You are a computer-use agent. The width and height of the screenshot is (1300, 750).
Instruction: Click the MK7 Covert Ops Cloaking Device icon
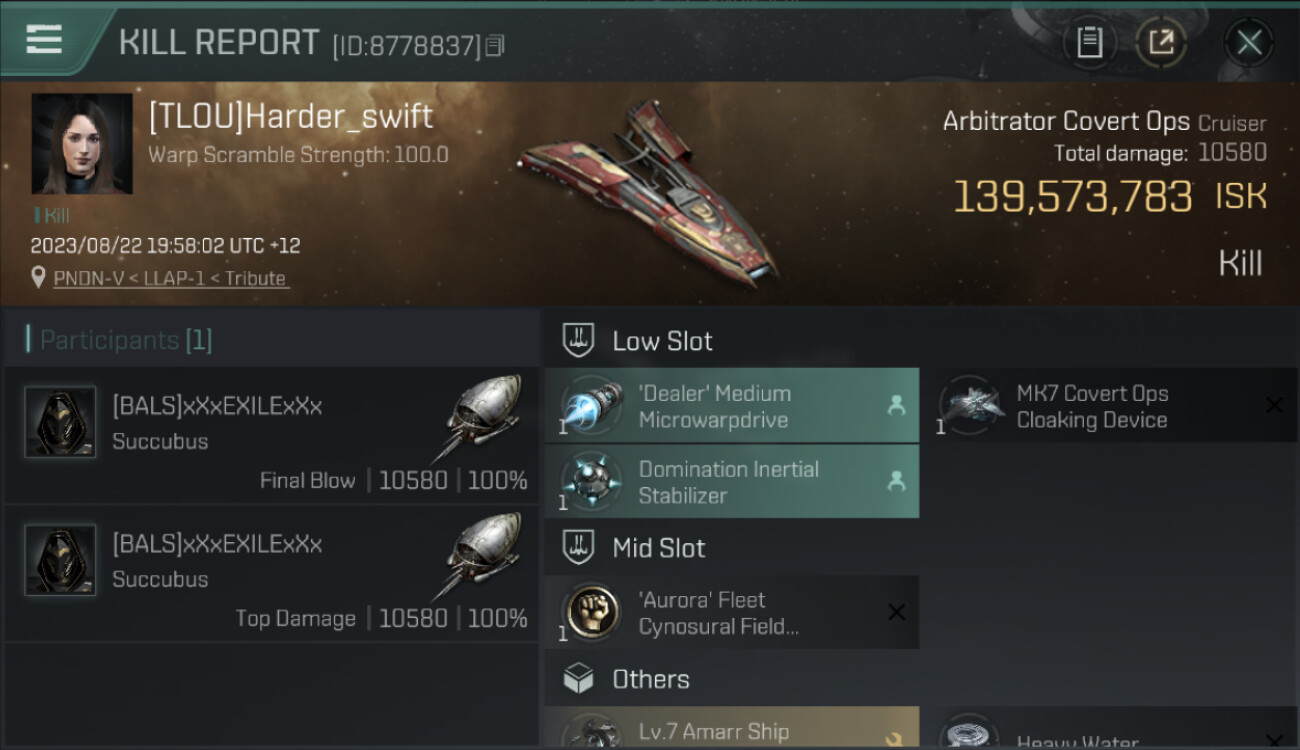click(971, 406)
